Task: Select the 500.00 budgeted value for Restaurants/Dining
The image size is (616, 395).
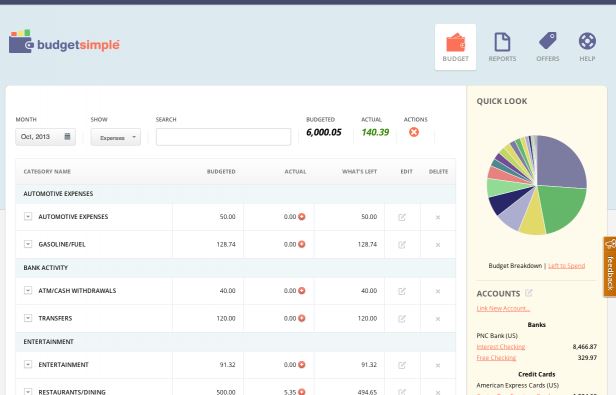Action: (226, 391)
